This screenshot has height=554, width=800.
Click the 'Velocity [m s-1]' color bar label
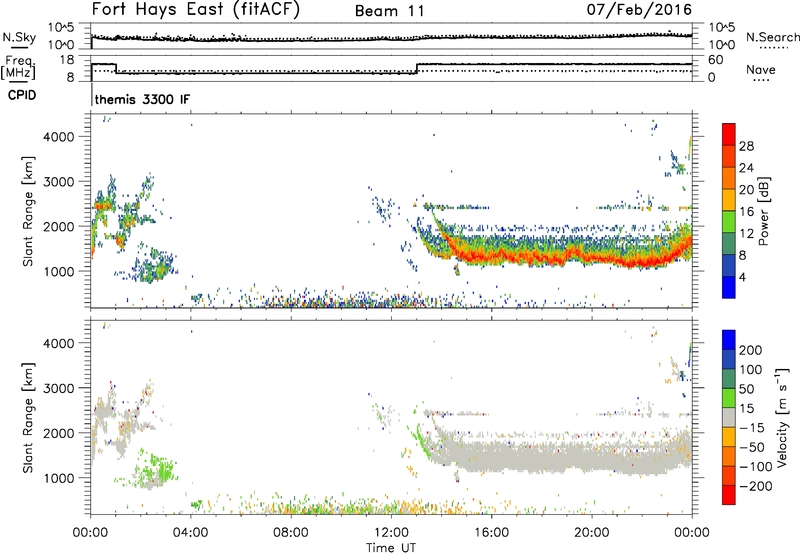781,417
